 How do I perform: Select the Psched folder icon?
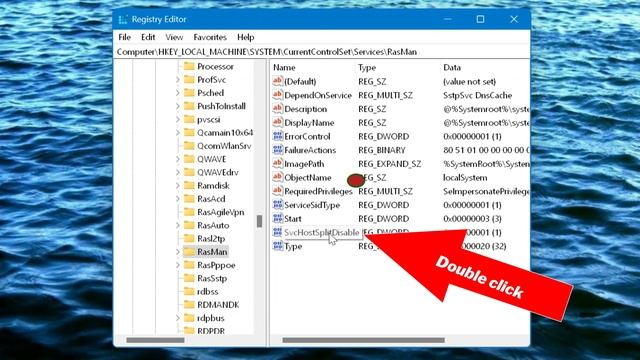tap(189, 93)
